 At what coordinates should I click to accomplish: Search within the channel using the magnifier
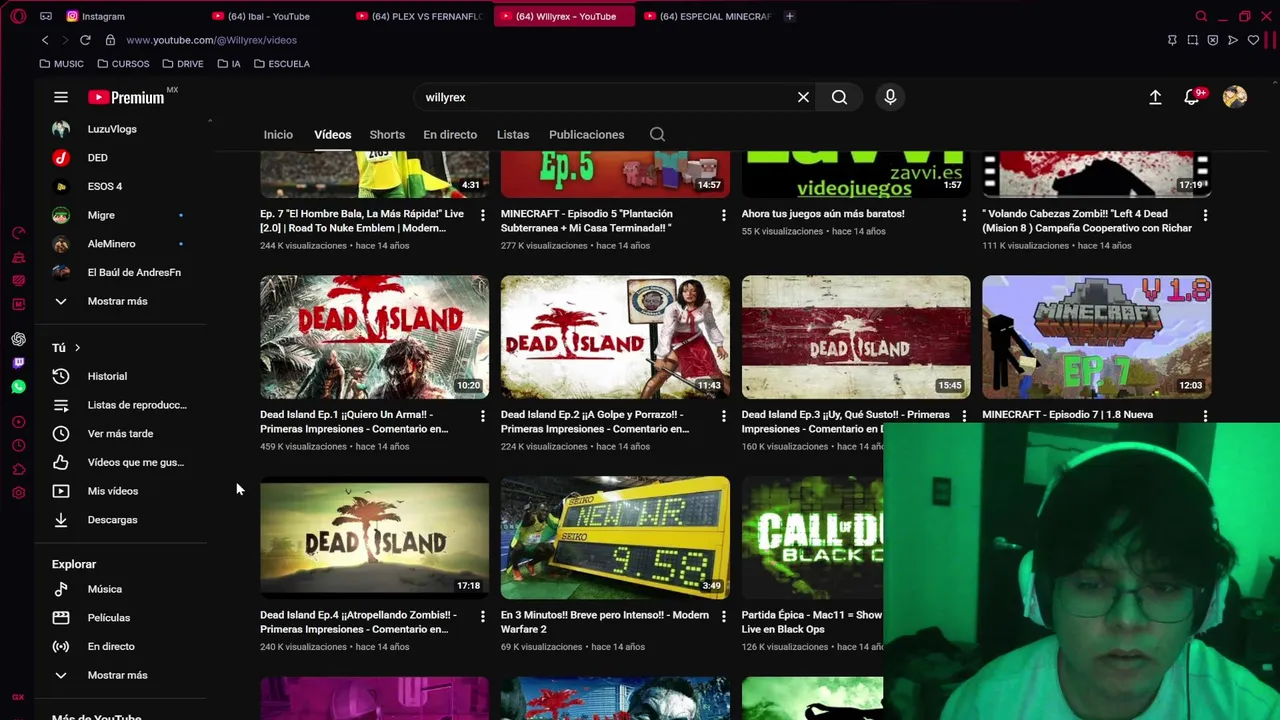point(657,134)
